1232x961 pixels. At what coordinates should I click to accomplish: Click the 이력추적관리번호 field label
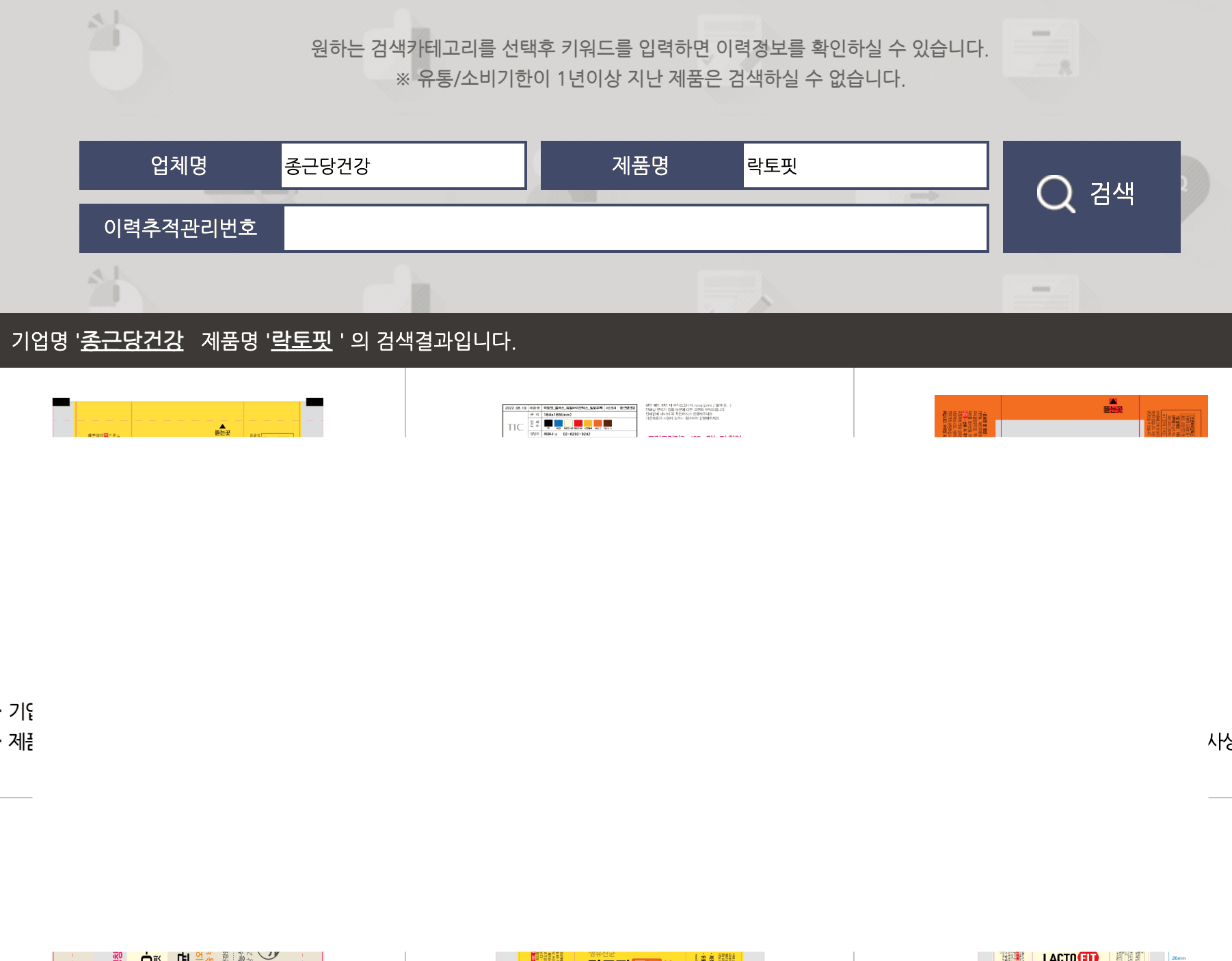coord(180,228)
